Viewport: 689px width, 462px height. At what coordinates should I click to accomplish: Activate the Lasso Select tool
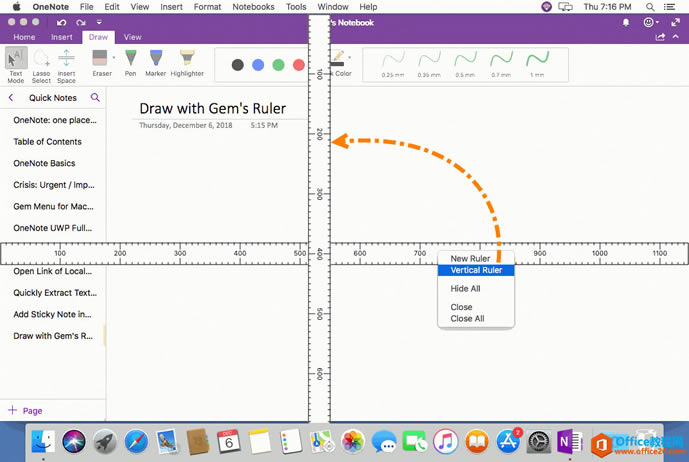coord(41,62)
